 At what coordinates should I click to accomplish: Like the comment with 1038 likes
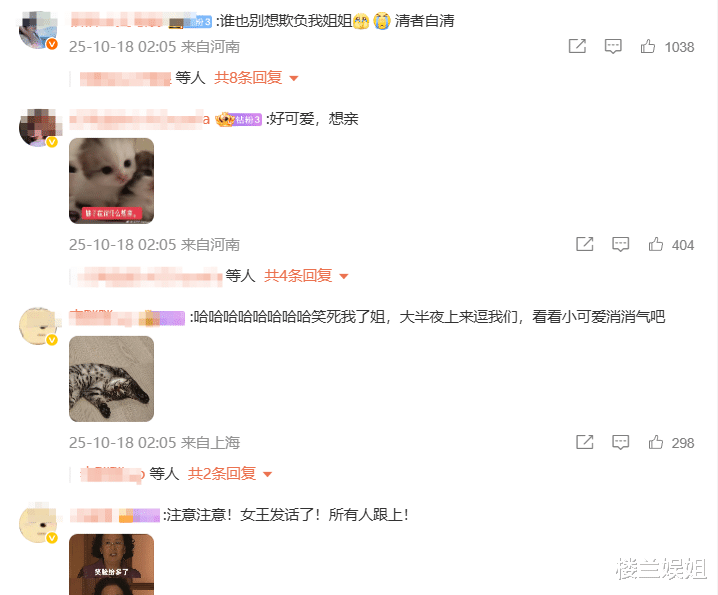647,47
